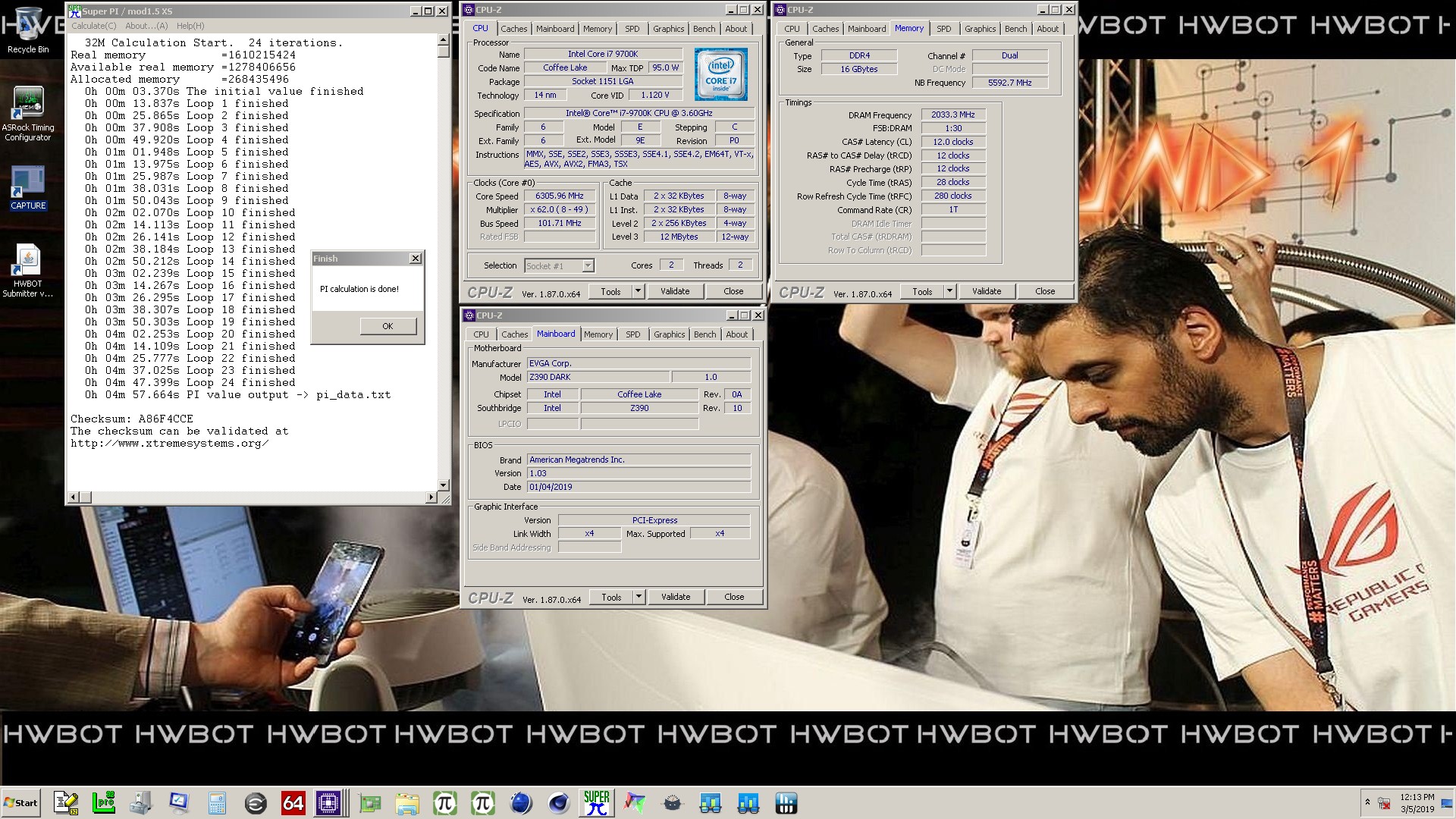Click the network status tray icon
The image size is (1456, 819).
[1384, 803]
